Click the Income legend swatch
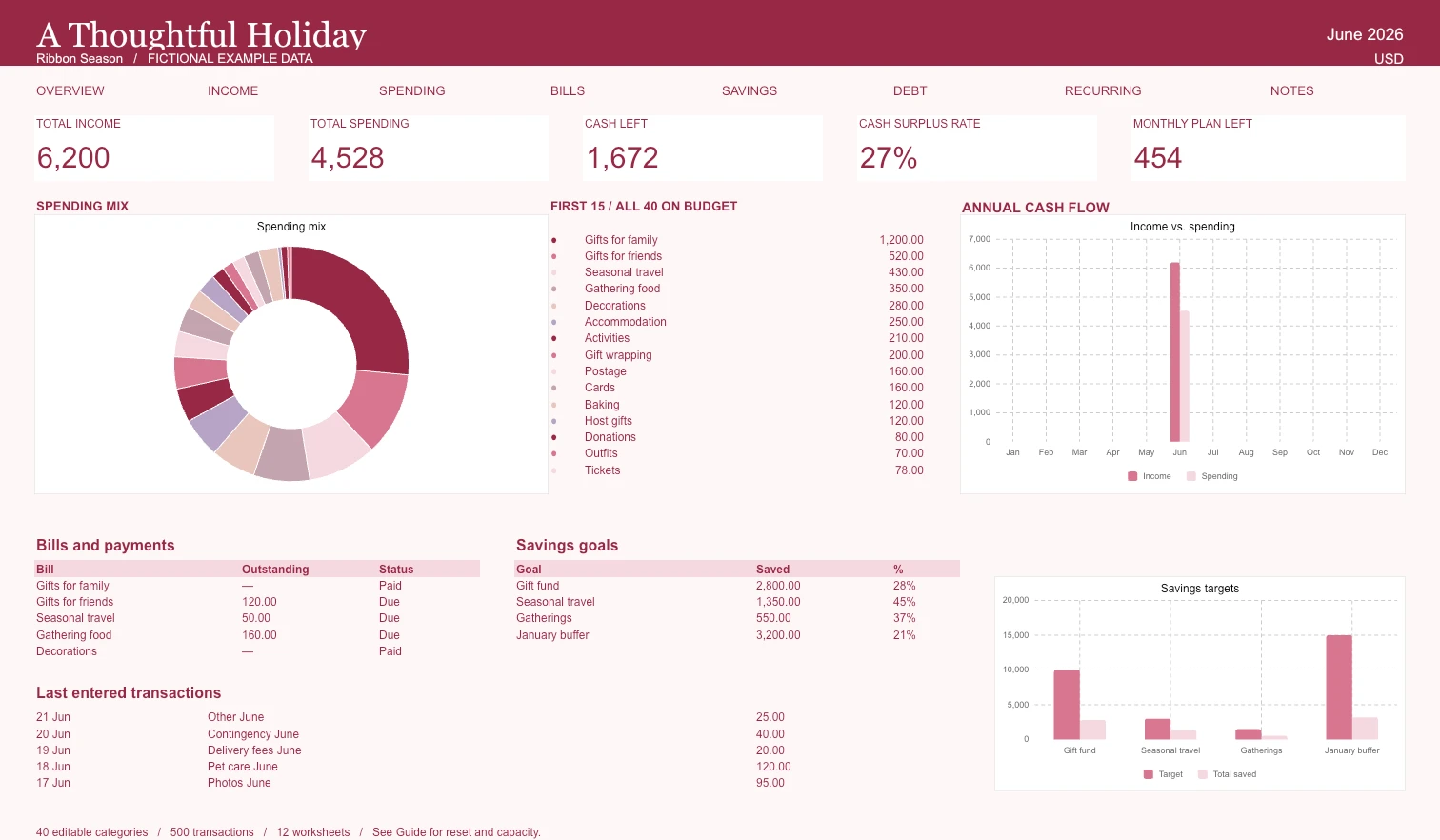1440x840 pixels. [x=1132, y=476]
